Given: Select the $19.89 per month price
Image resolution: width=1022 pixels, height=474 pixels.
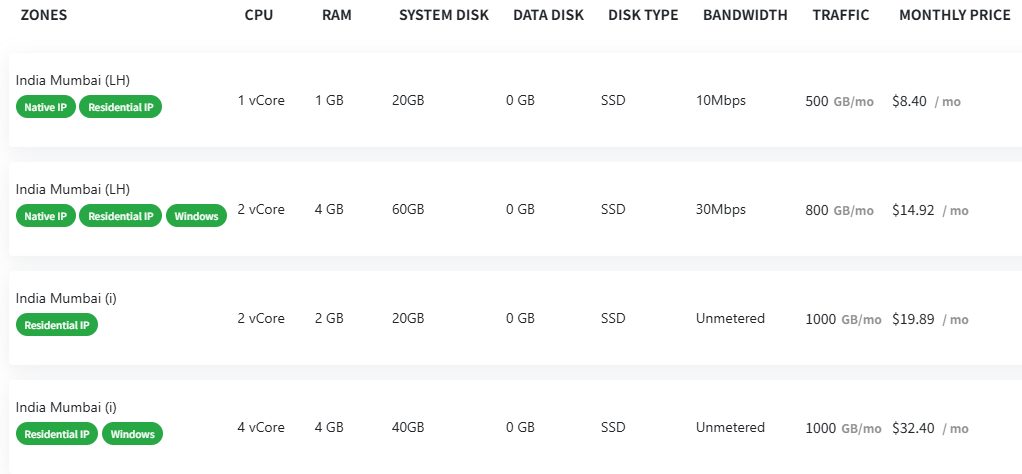Looking at the screenshot, I should [913, 319].
